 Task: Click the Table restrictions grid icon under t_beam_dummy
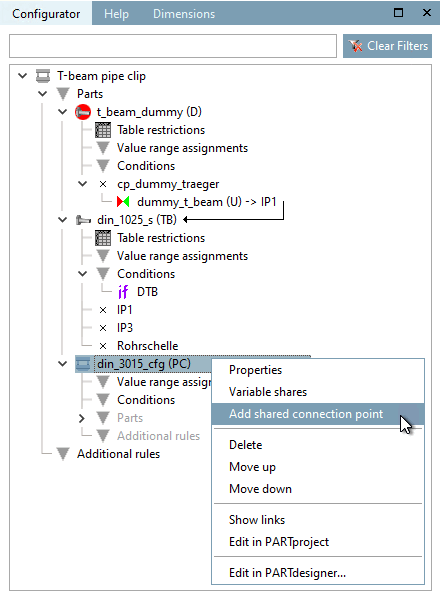click(103, 130)
